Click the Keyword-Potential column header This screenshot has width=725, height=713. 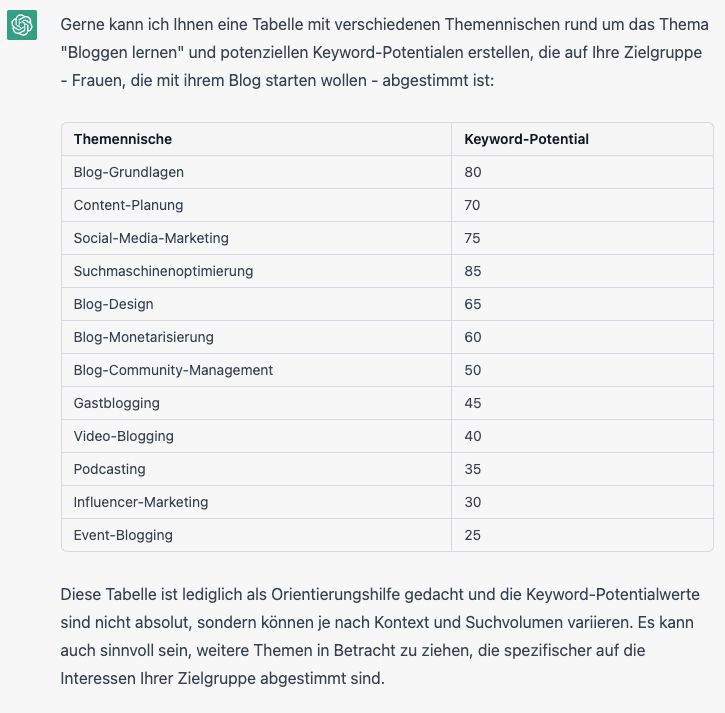click(x=526, y=139)
